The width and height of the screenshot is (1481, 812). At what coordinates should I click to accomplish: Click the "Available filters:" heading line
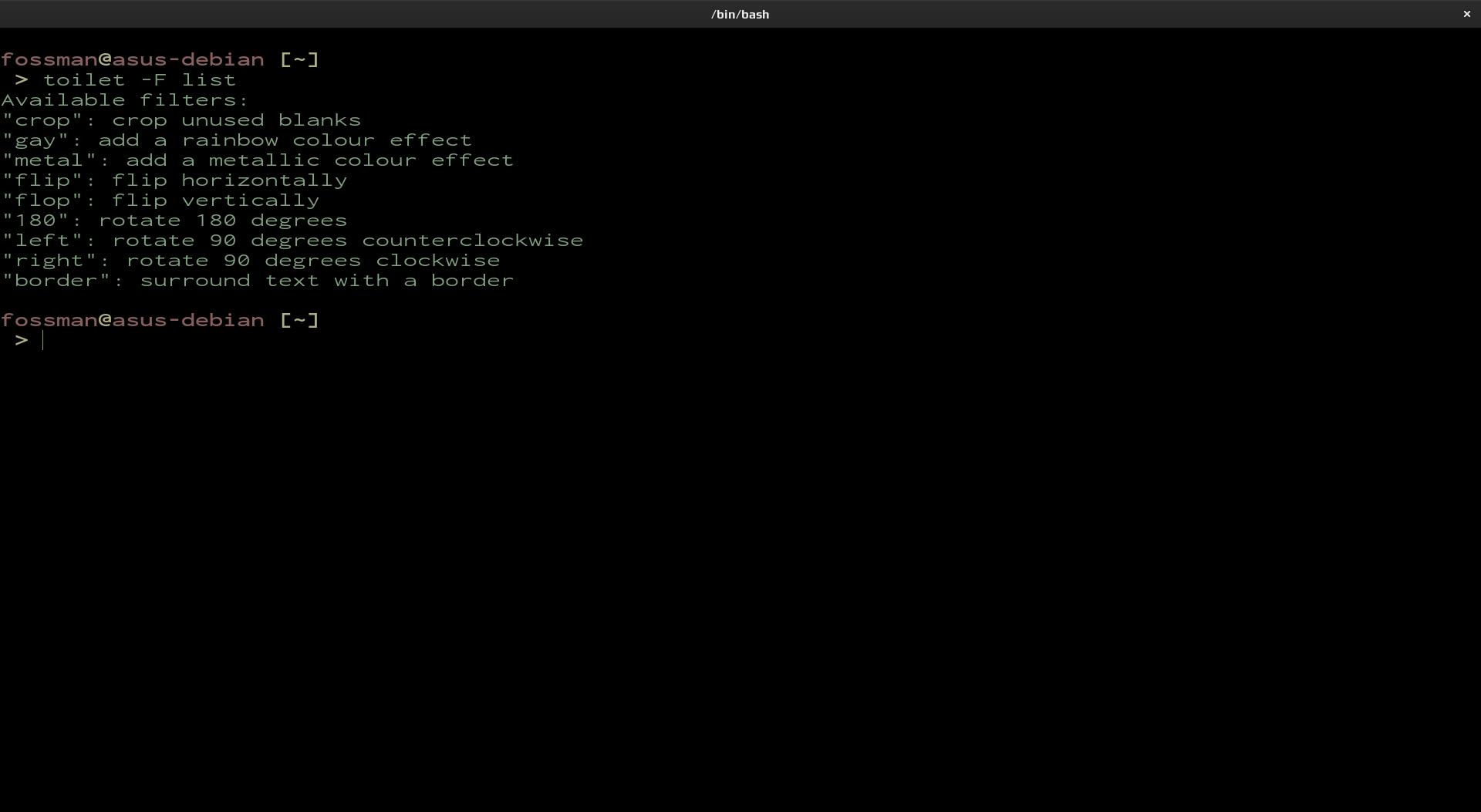coord(125,100)
